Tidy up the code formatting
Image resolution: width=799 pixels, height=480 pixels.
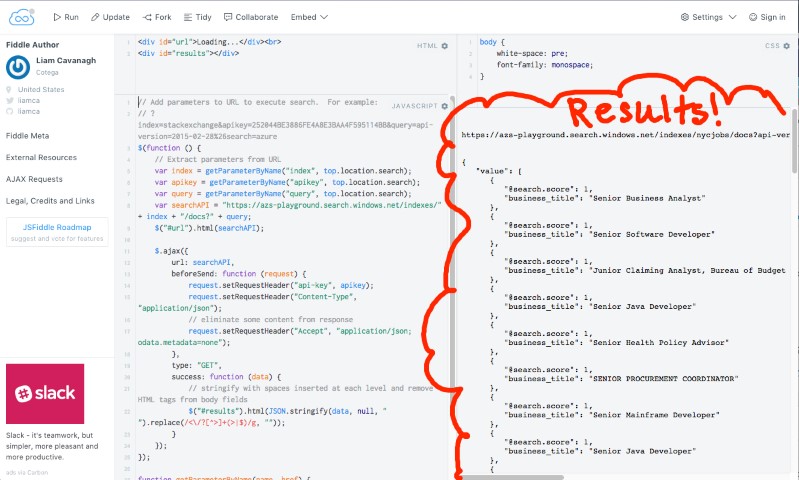tap(199, 17)
